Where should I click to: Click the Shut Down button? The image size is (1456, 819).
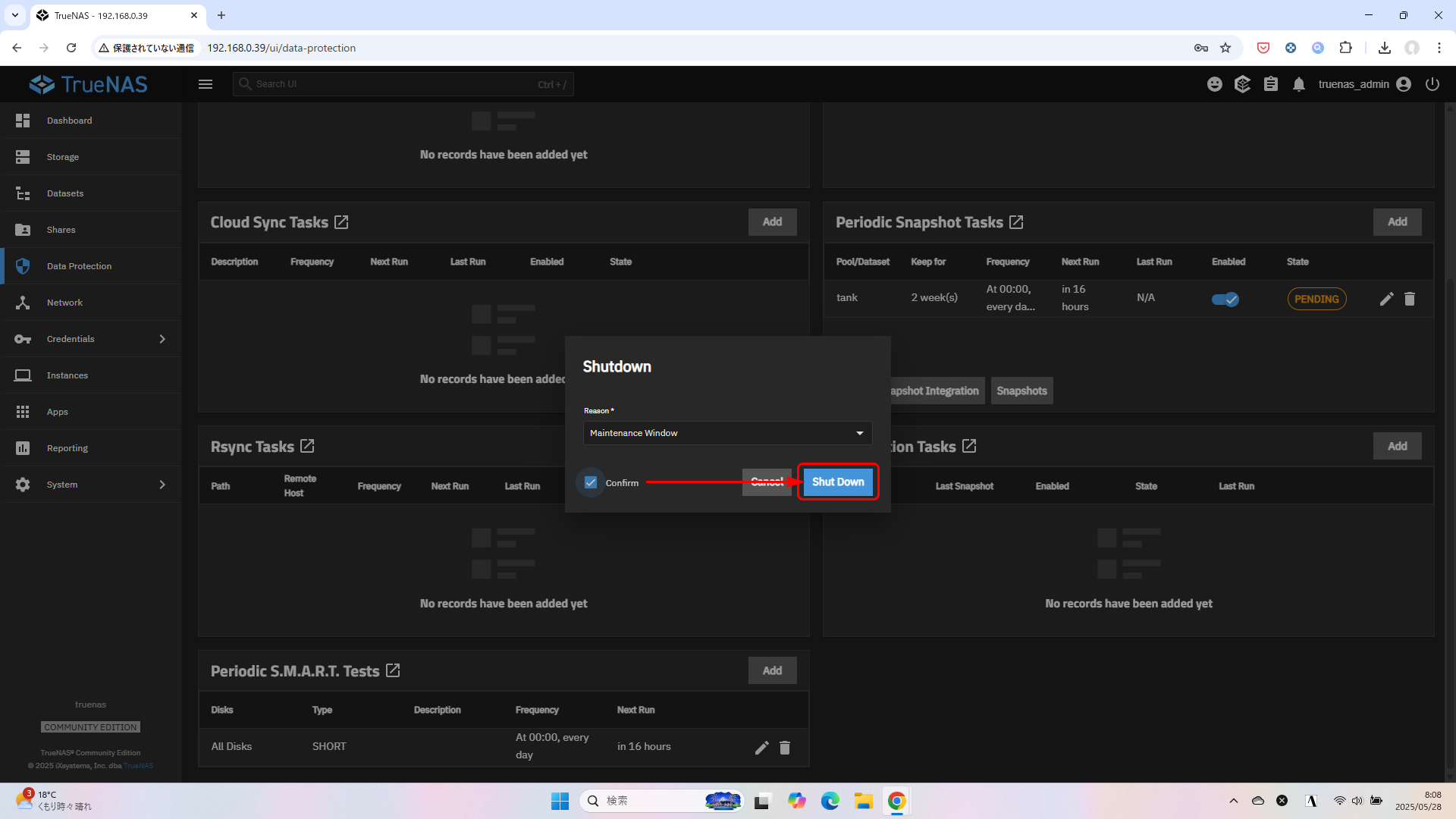(838, 482)
